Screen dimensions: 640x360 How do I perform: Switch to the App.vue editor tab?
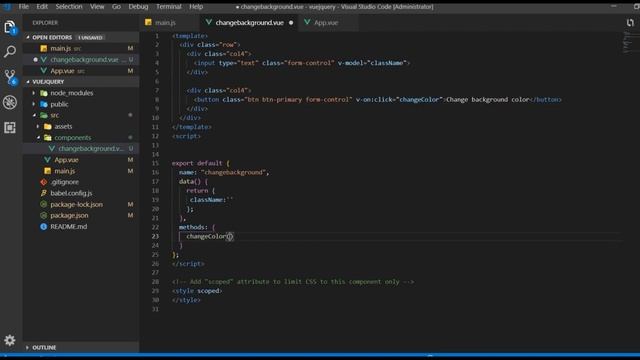coord(329,22)
